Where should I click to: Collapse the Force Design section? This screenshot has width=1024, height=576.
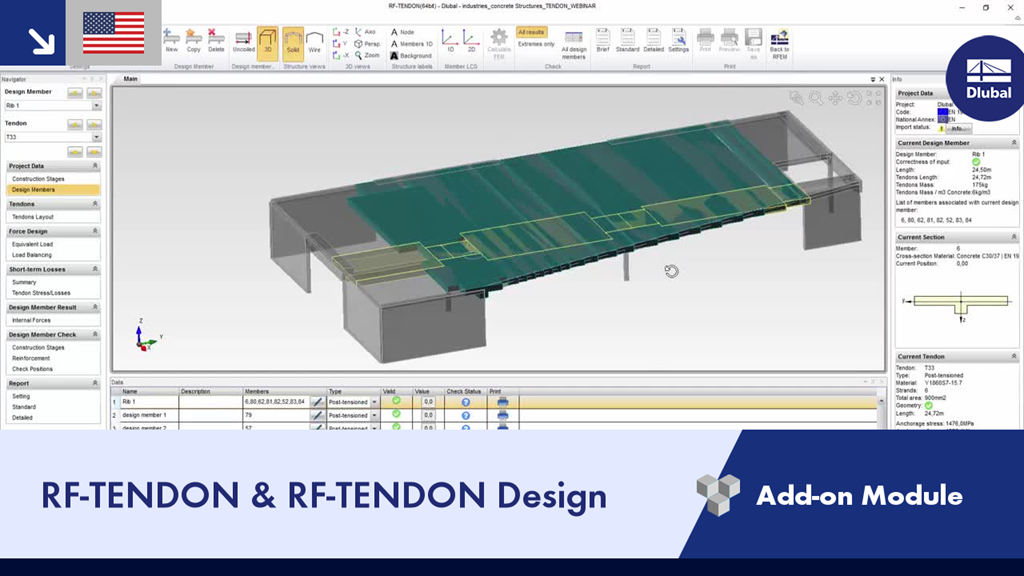pos(95,231)
